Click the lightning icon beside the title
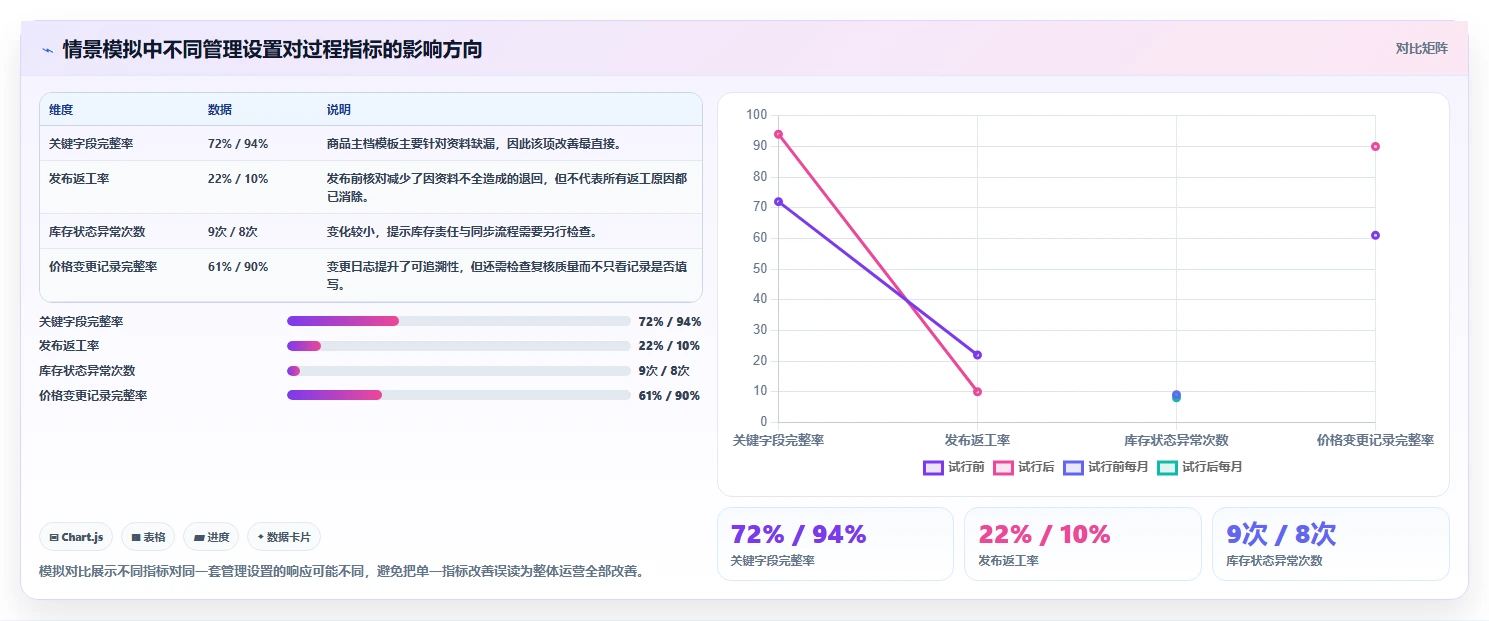Screen dimensions: 1489x621 pos(47,49)
